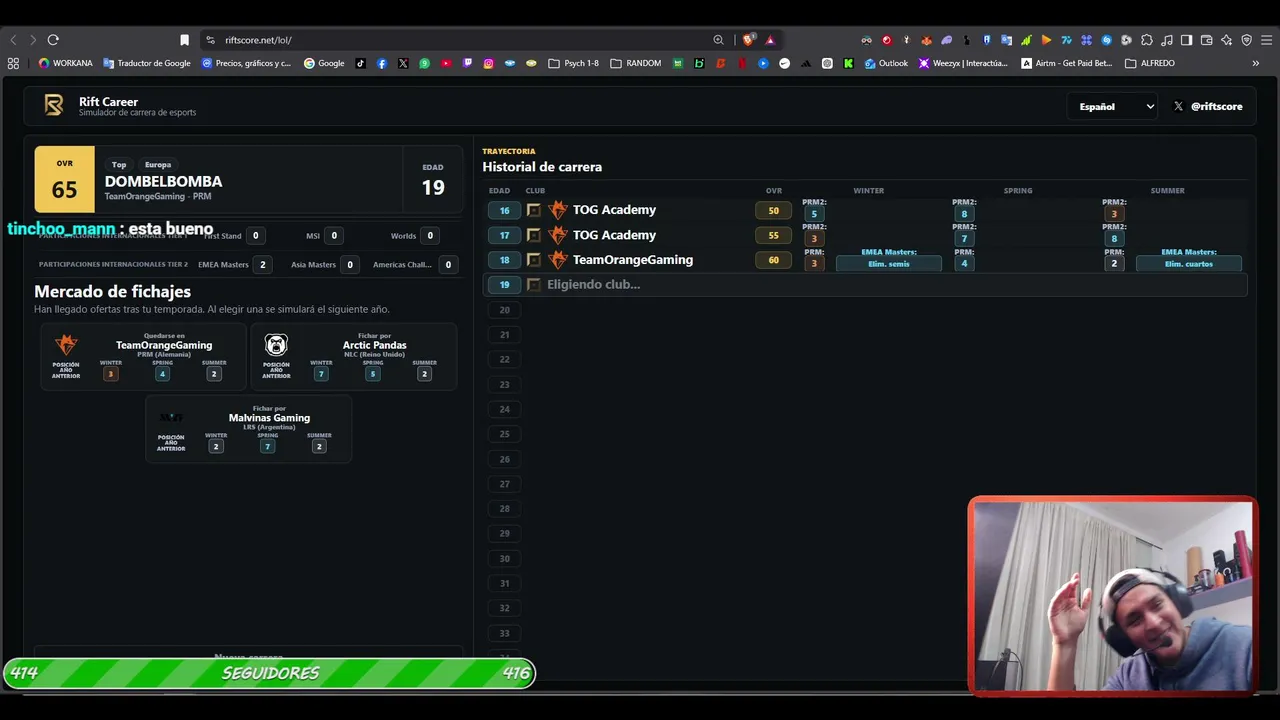Open the @riftscore X profile link

click(x=1208, y=106)
